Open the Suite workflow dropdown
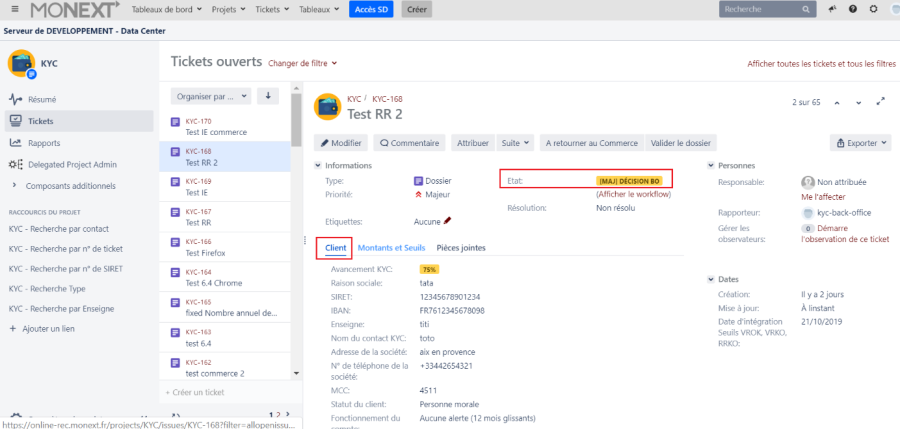This screenshot has width=900, height=429. [517, 143]
